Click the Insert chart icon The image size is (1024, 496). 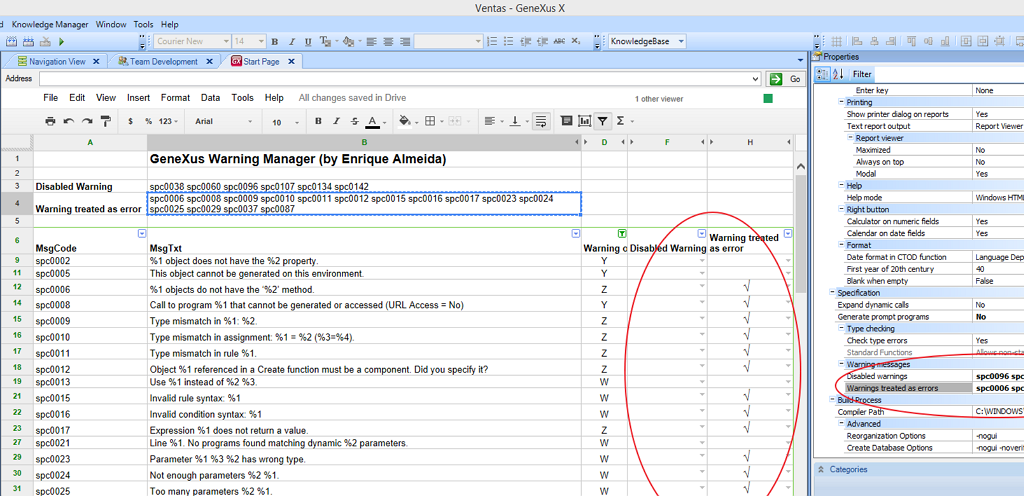pyautogui.click(x=584, y=121)
